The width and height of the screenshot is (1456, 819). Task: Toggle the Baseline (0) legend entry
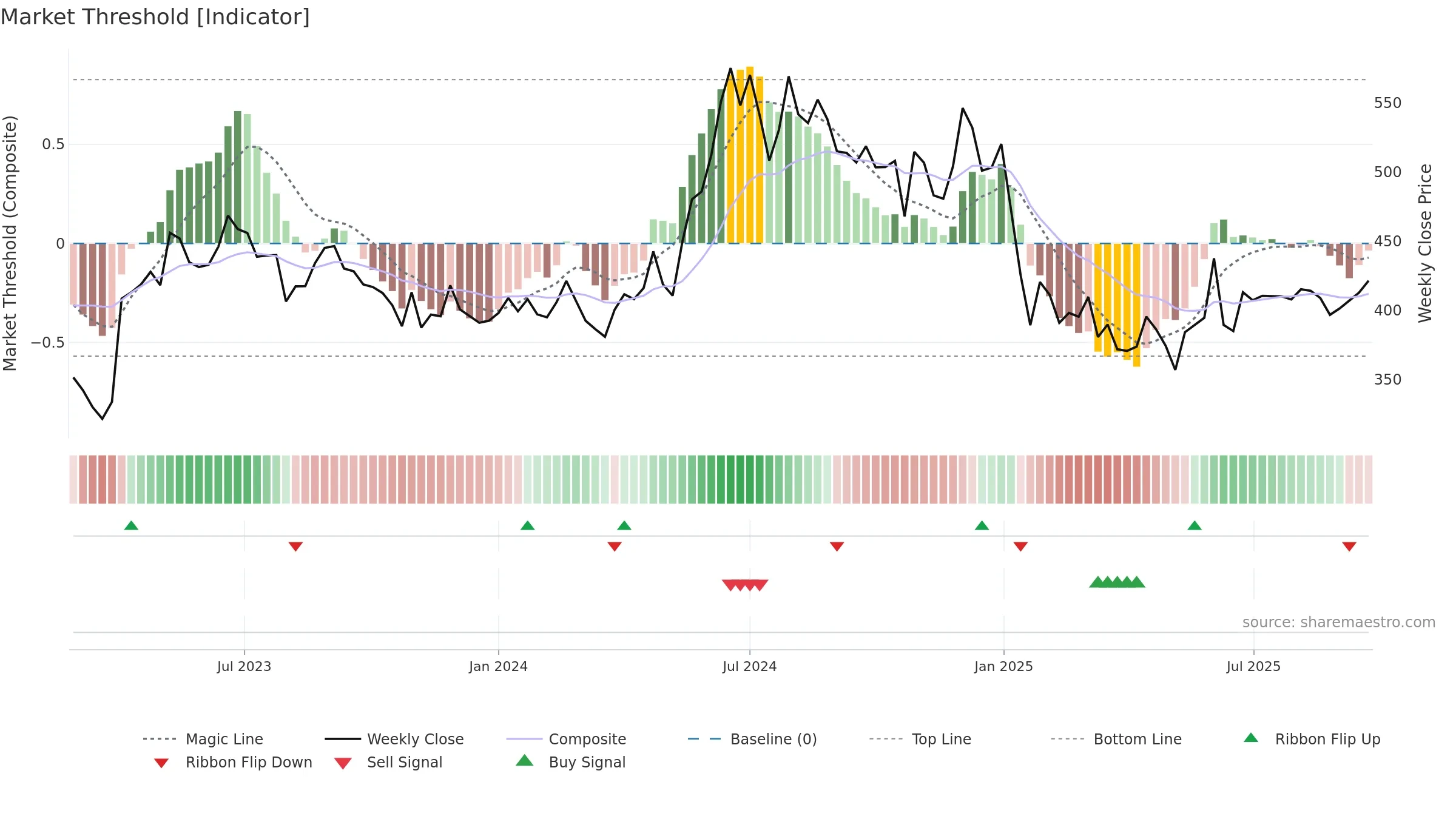click(x=753, y=739)
